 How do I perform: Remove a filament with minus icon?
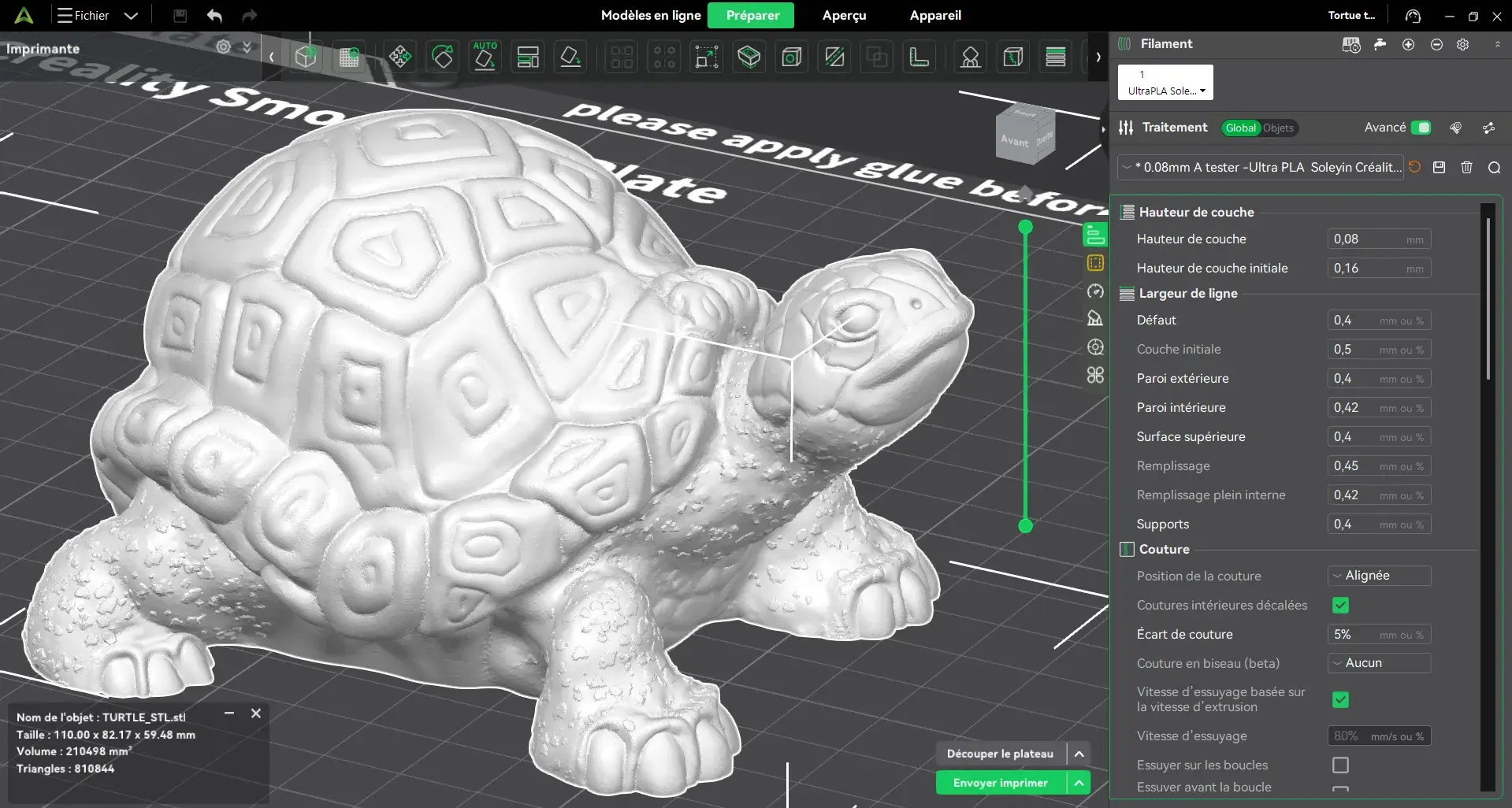coord(1436,44)
